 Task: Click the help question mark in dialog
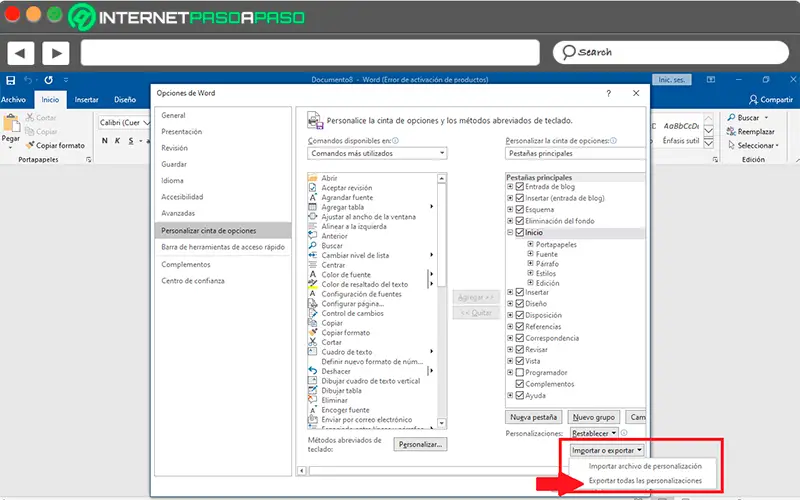tap(608, 93)
